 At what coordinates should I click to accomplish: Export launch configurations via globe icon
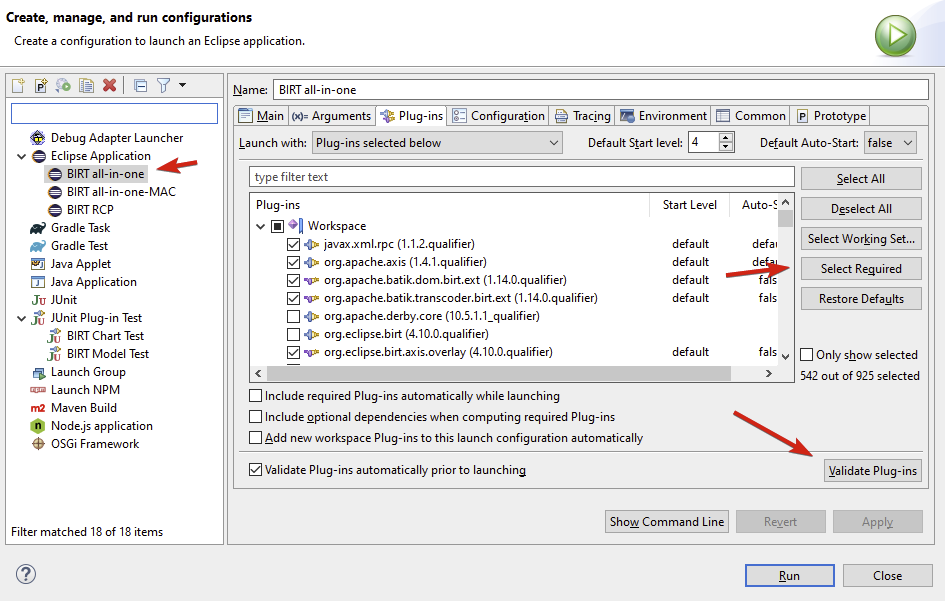[62, 85]
